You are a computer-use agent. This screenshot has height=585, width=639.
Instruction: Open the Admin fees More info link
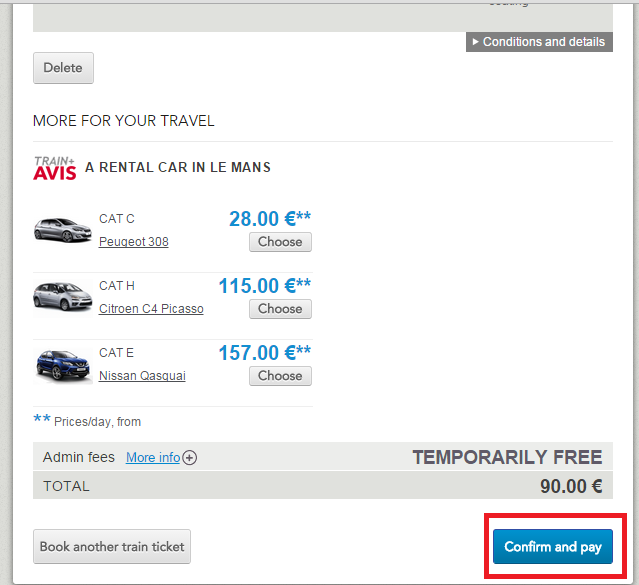(x=153, y=458)
